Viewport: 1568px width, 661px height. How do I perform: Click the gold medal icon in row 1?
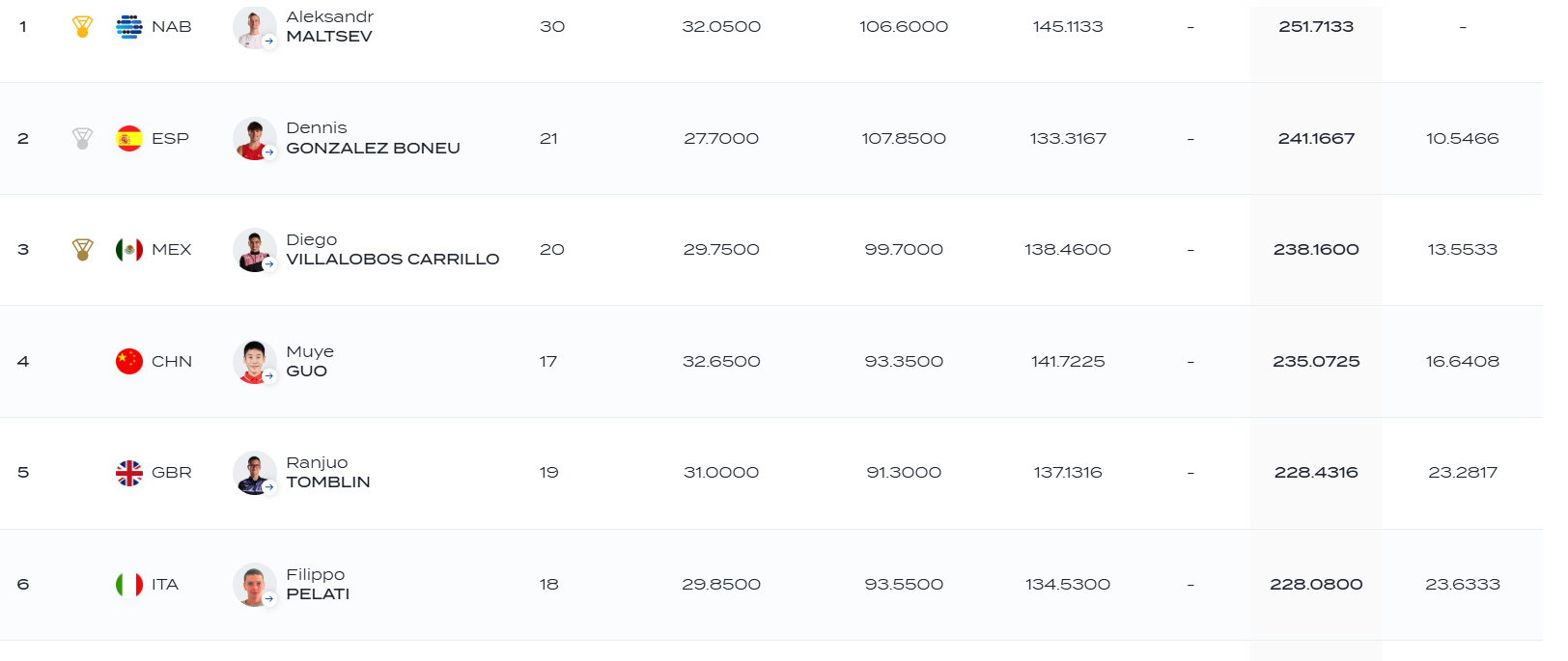83,27
